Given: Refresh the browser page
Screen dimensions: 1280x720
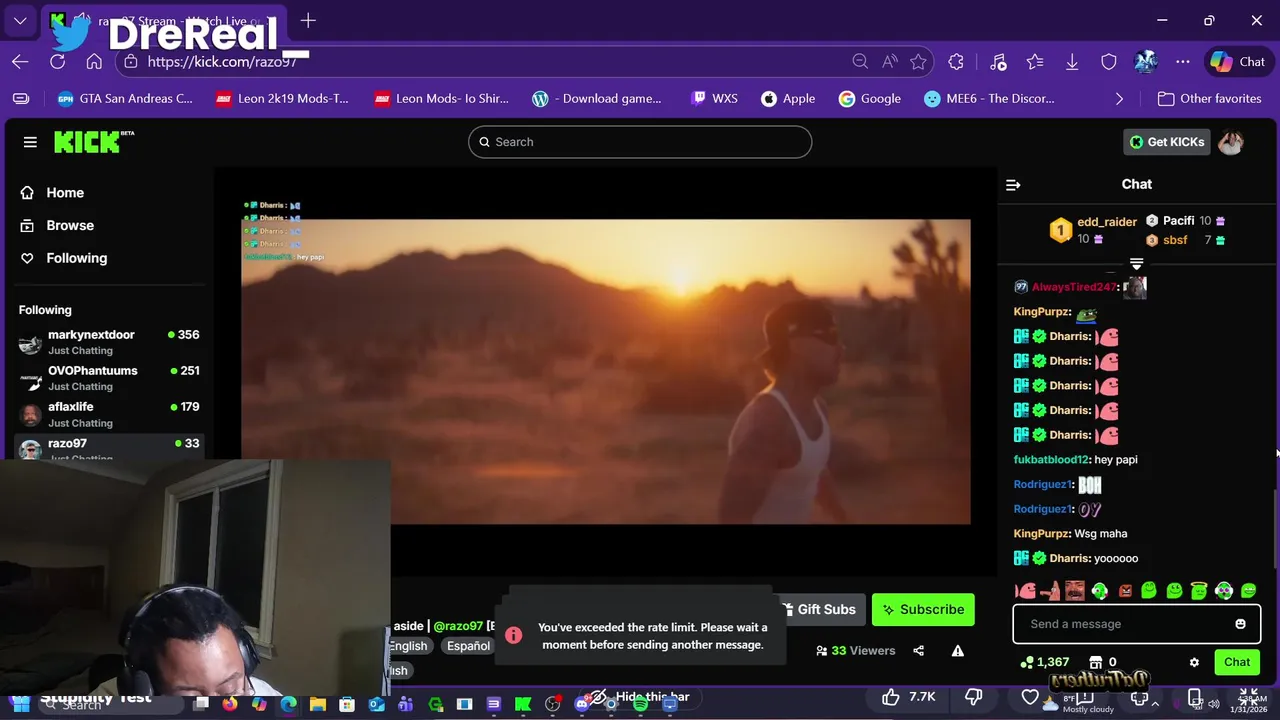Looking at the screenshot, I should coord(57,62).
